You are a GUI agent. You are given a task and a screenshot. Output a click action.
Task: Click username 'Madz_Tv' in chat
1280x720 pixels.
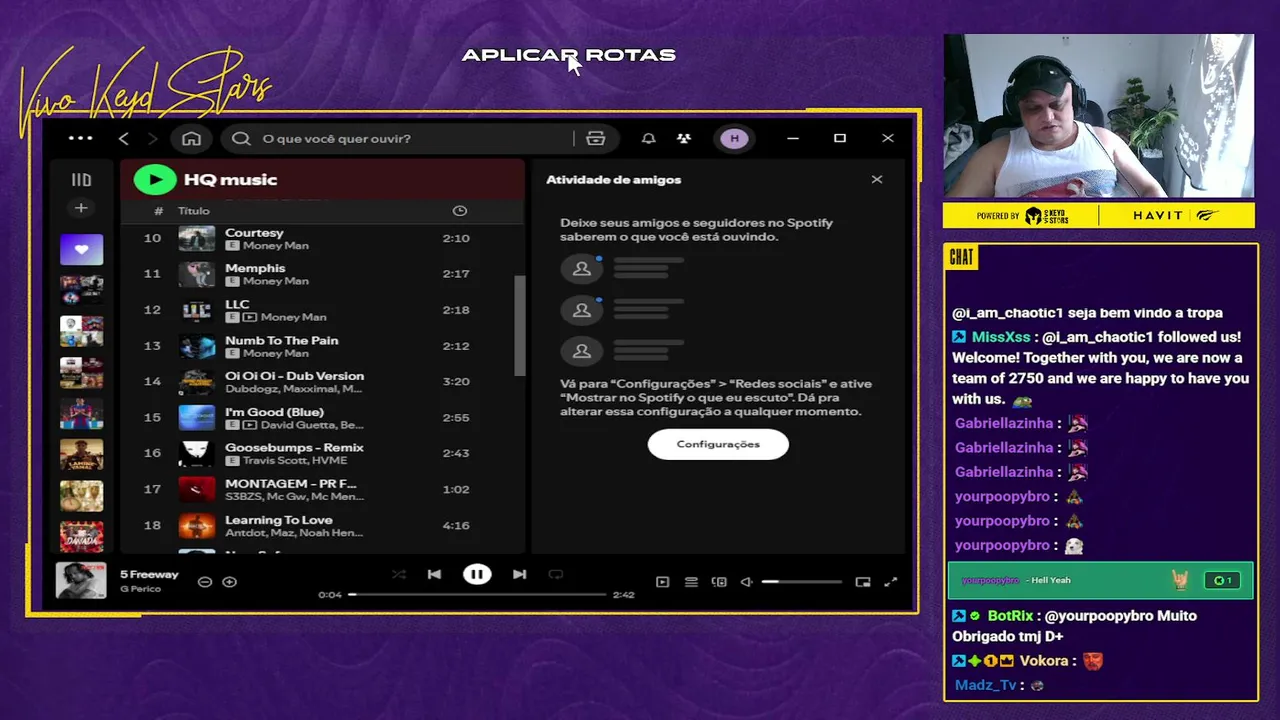(x=986, y=685)
